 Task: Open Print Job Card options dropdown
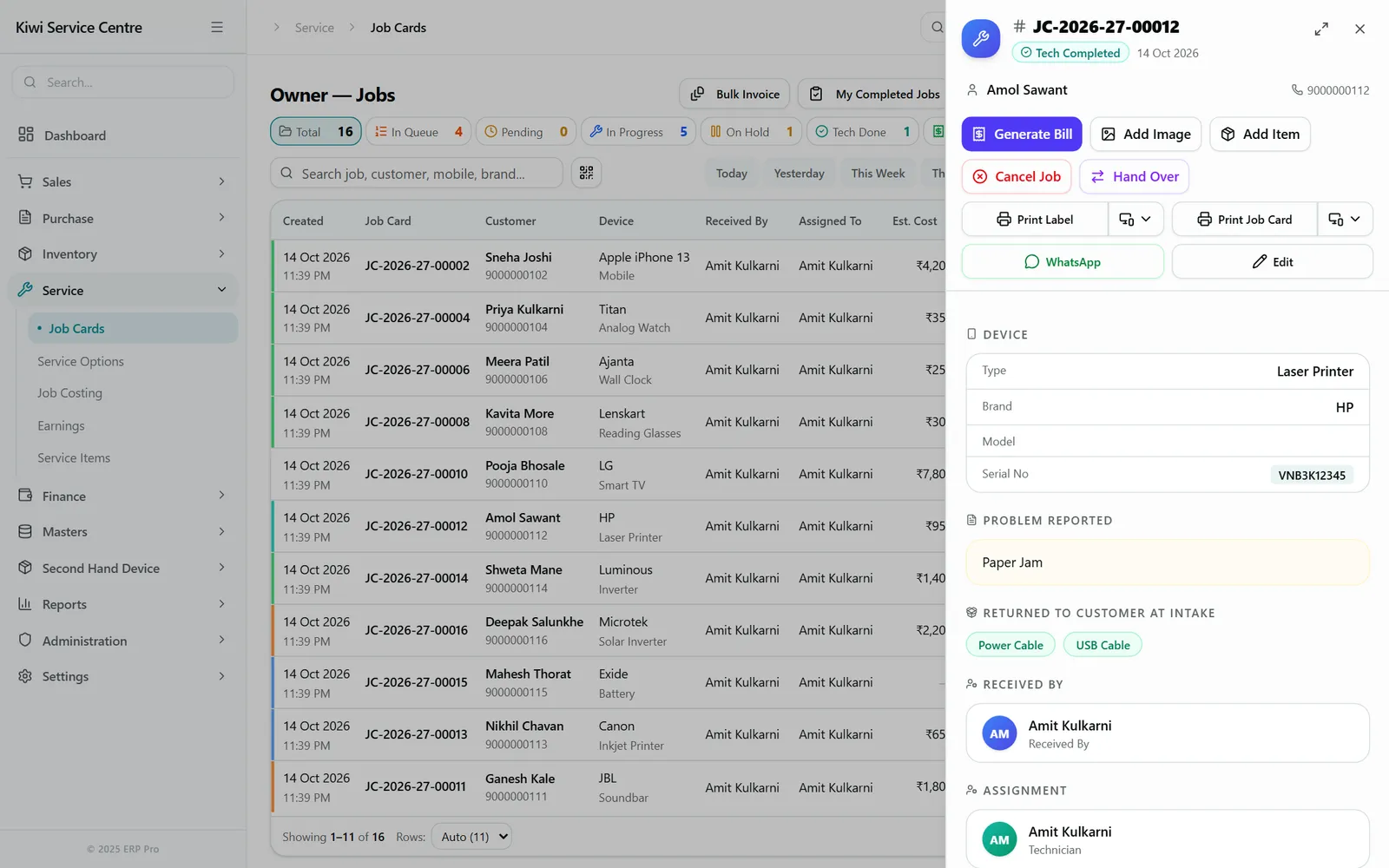pos(1345,220)
